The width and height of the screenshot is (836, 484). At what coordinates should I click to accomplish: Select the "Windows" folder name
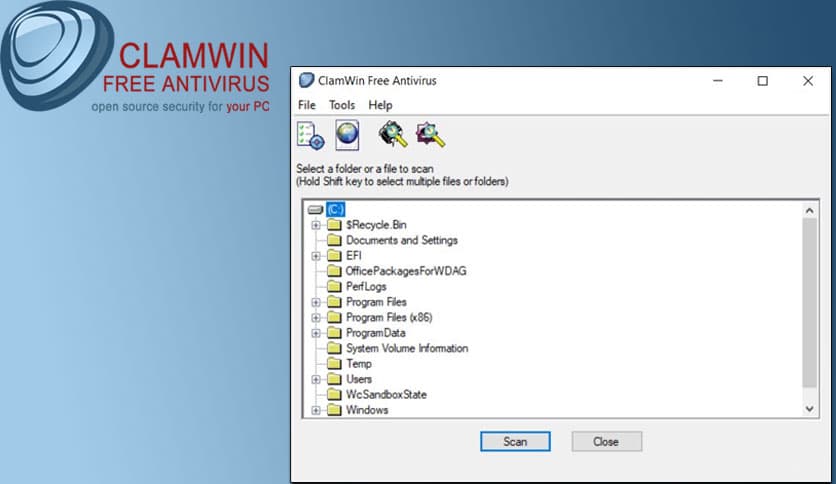(x=367, y=410)
